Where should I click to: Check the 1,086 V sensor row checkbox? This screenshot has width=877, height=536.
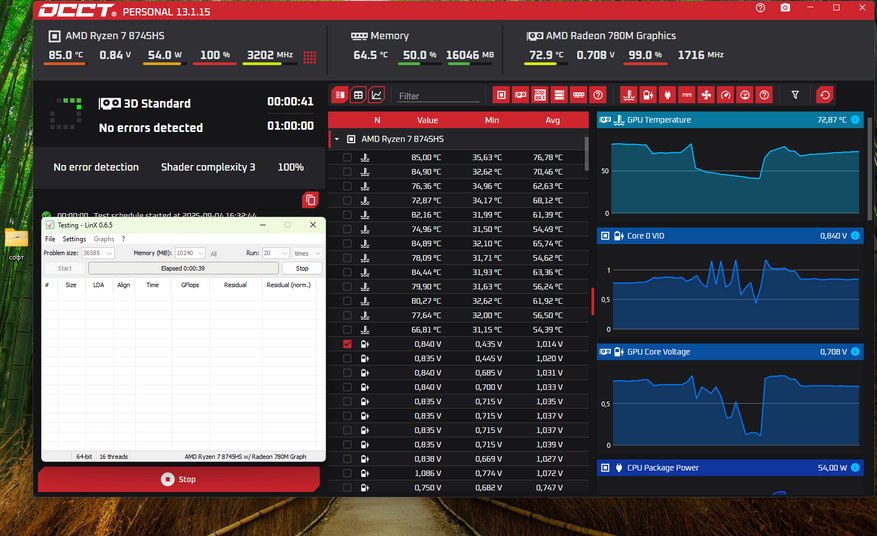click(x=347, y=473)
